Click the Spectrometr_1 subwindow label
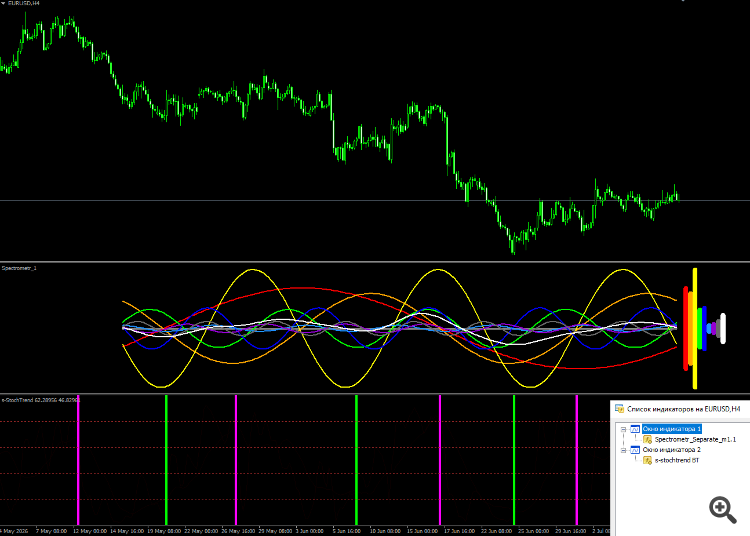The height and width of the screenshot is (536, 750). [x=19, y=268]
